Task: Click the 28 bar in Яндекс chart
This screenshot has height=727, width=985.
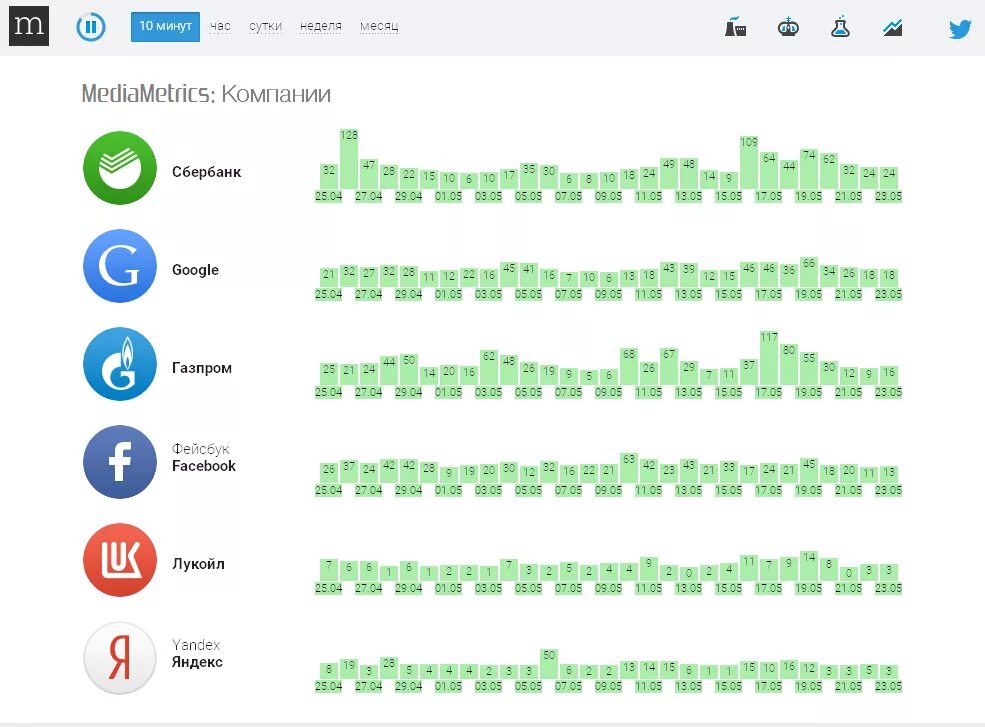Action: [389, 668]
